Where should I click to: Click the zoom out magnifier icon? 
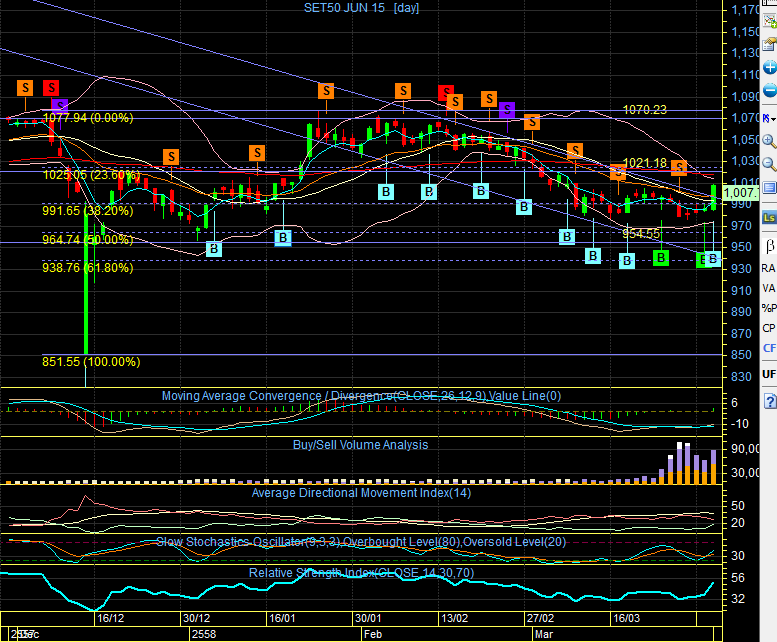coord(770,164)
